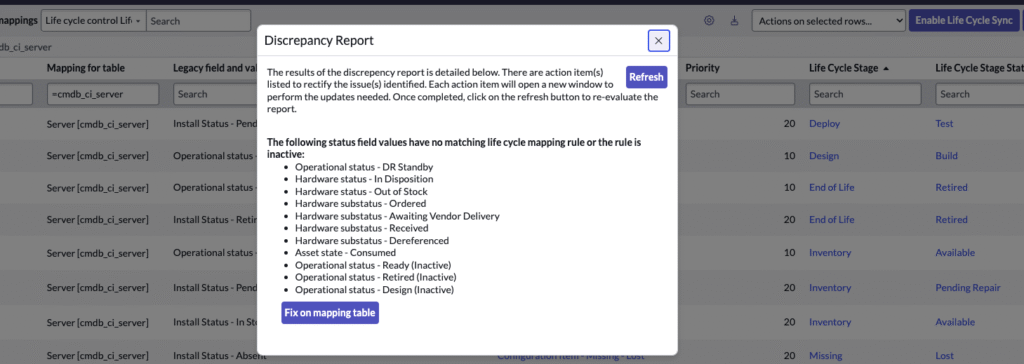Close the Discrepancy Report dialog
Image resolution: width=1024 pixels, height=364 pixels.
pyautogui.click(x=658, y=41)
